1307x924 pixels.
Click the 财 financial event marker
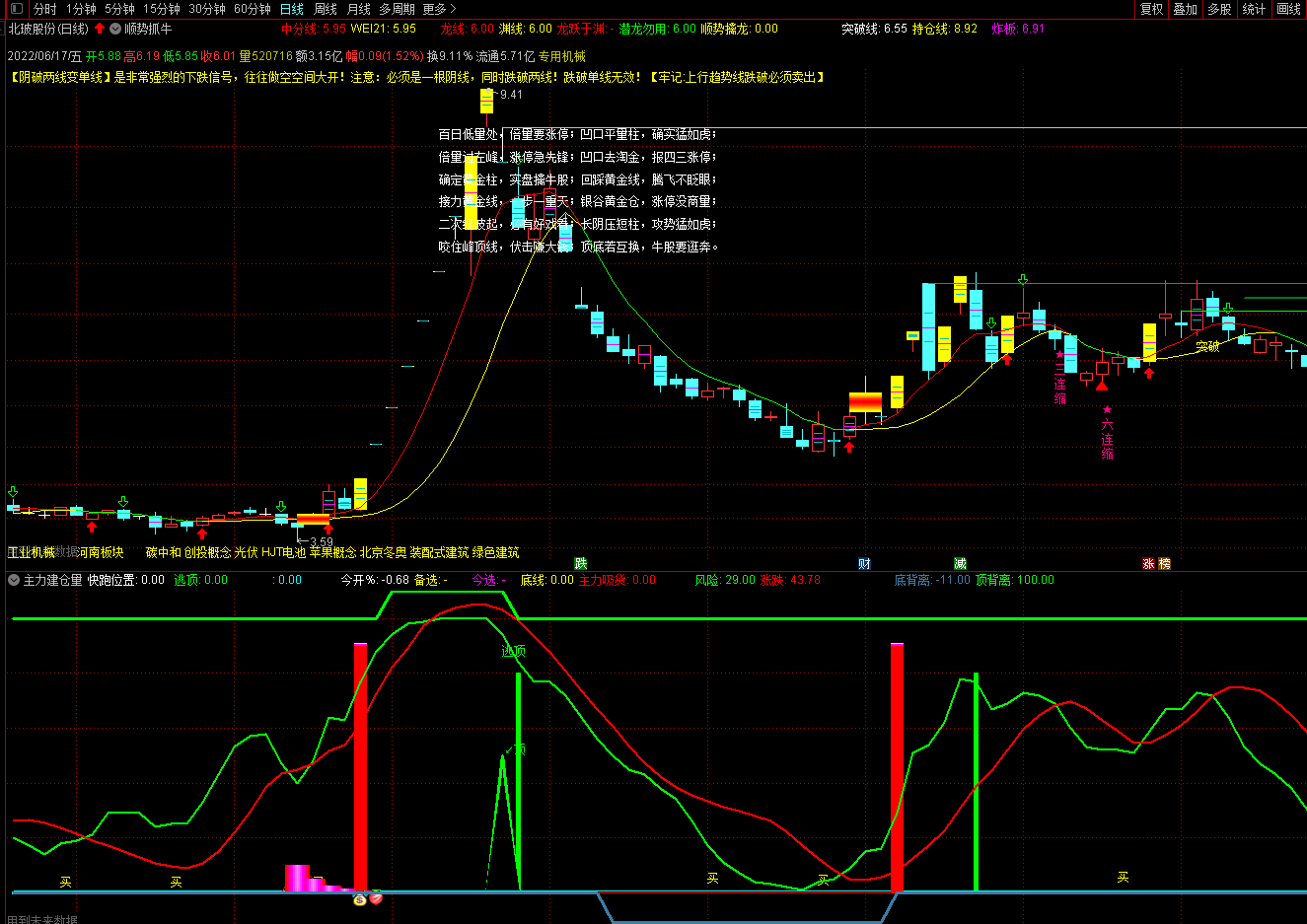click(x=864, y=564)
